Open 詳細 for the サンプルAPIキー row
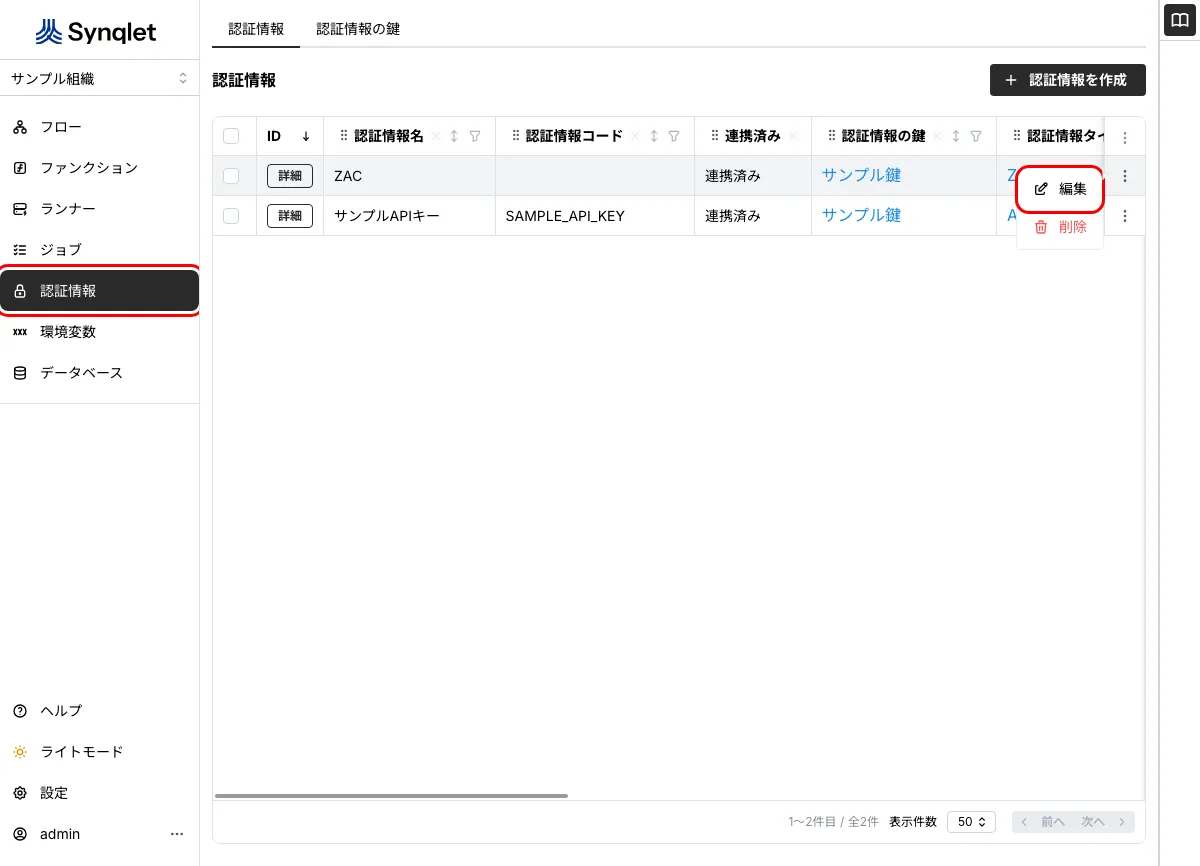1200x866 pixels. pos(290,215)
